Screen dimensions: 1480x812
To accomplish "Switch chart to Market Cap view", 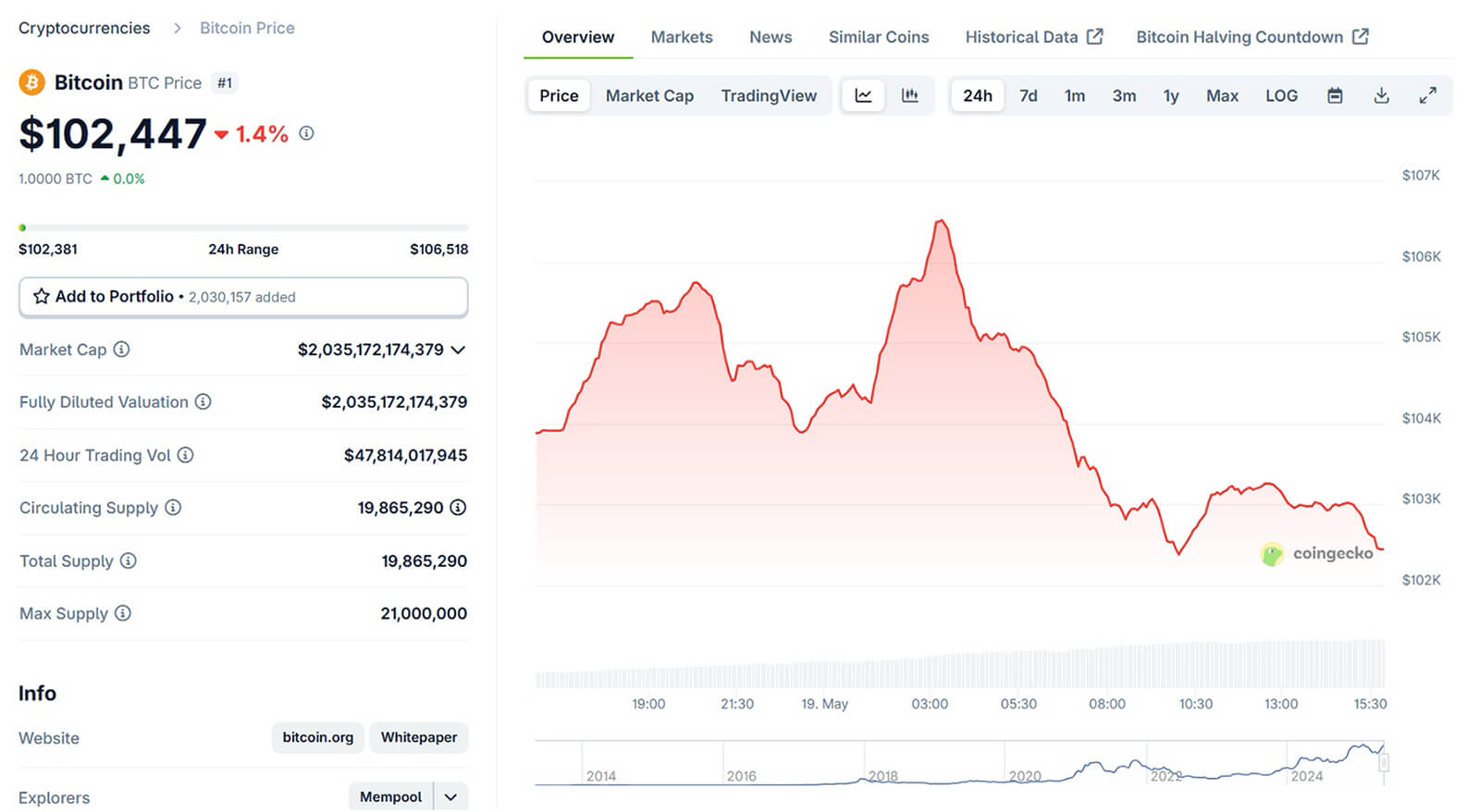I will tap(649, 95).
